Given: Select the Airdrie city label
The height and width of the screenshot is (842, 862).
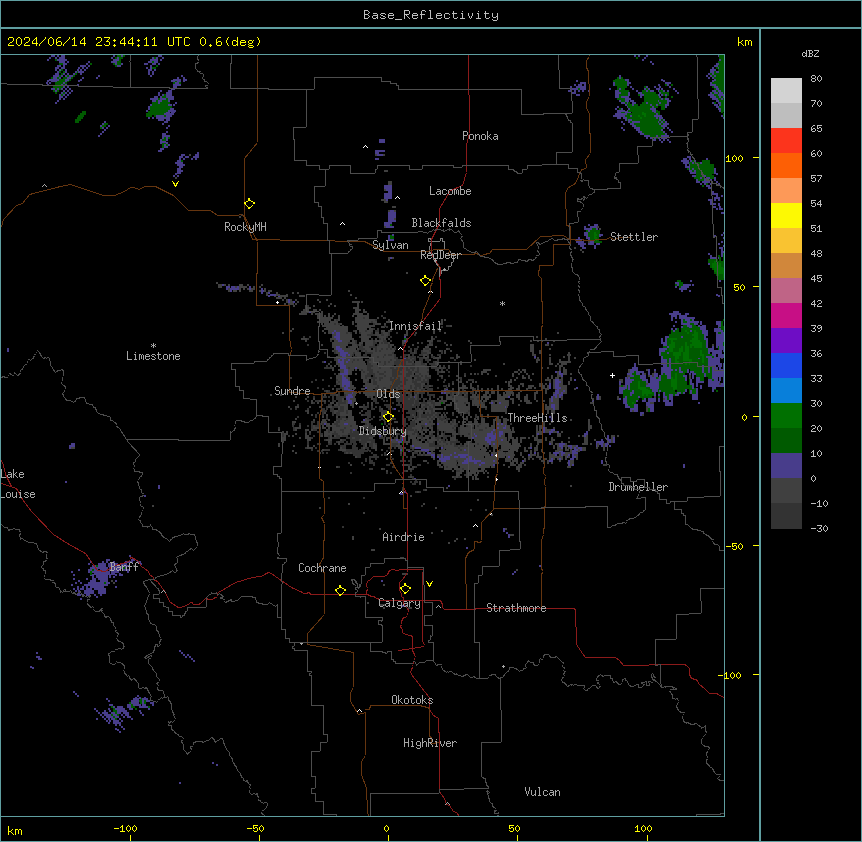Looking at the screenshot, I should click(404, 537).
